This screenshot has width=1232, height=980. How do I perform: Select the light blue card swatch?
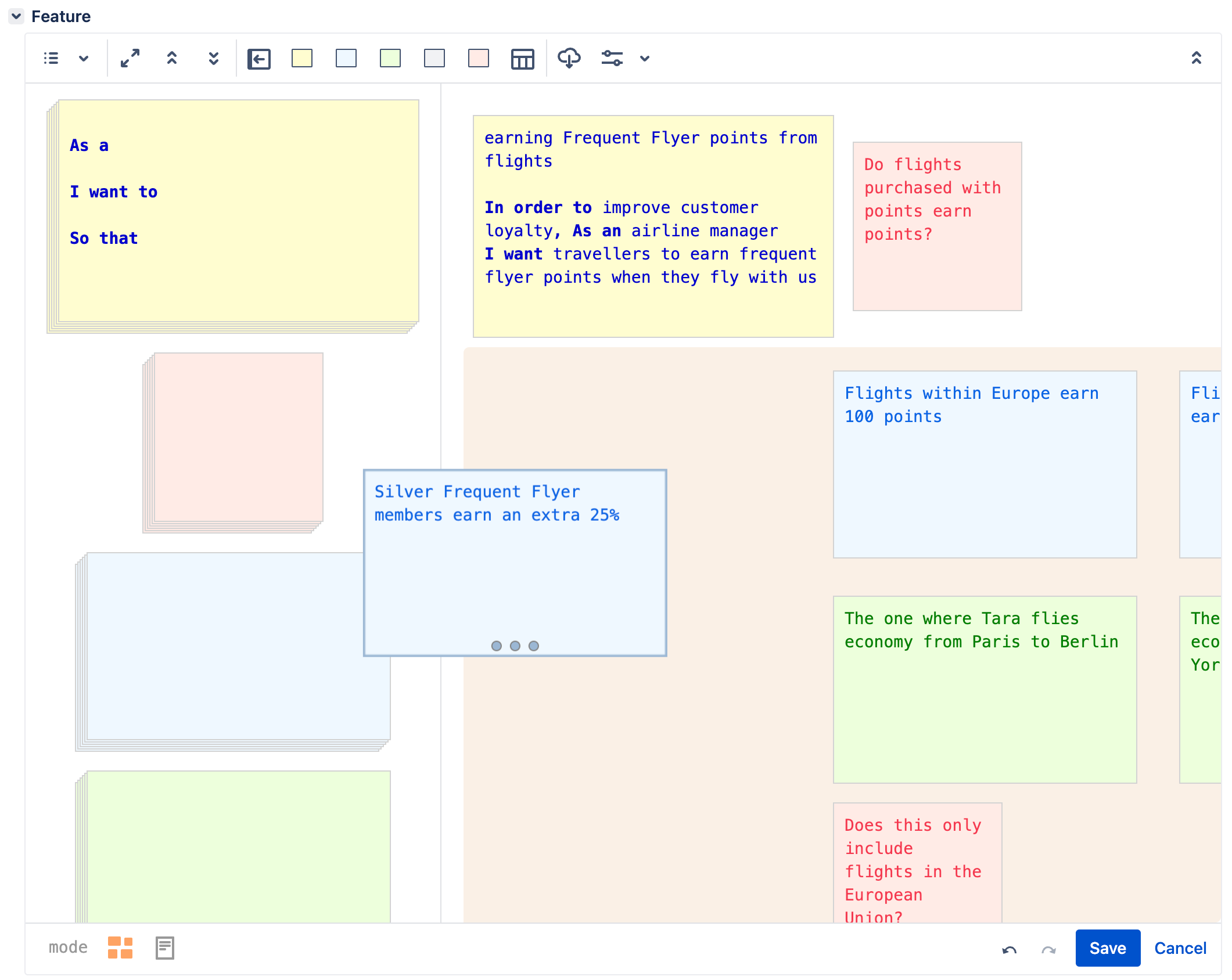point(346,58)
